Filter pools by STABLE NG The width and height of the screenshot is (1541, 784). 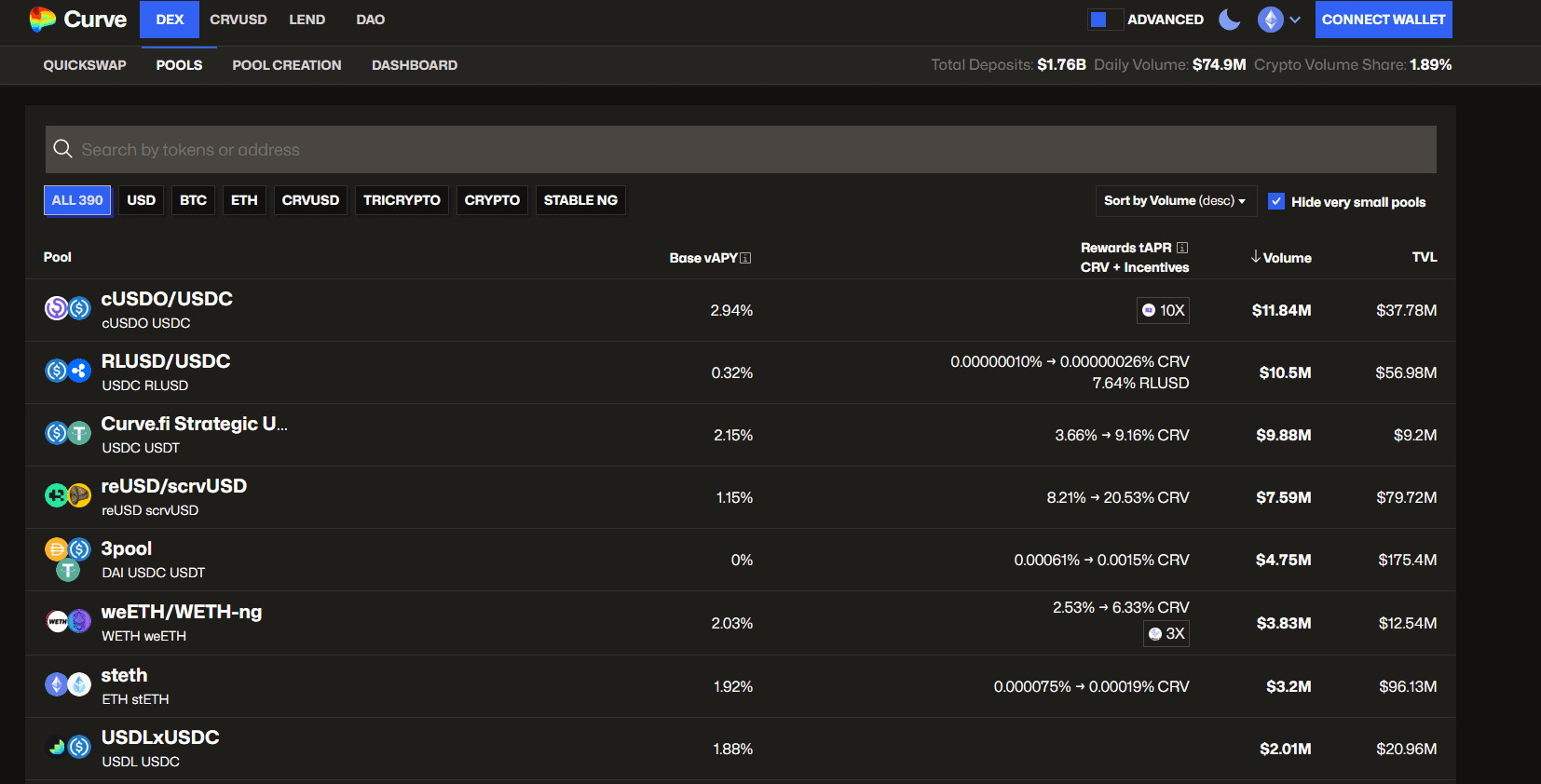[x=580, y=200]
